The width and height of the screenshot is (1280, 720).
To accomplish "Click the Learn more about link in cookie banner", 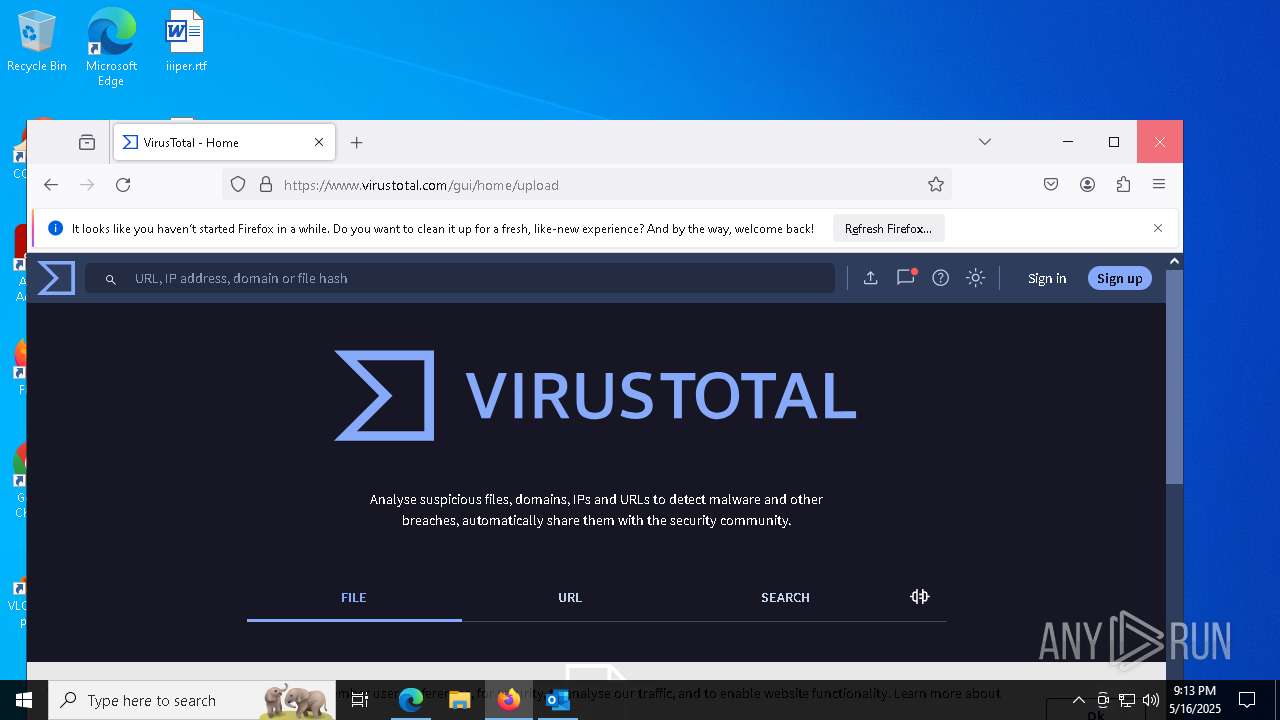I will point(947,693).
